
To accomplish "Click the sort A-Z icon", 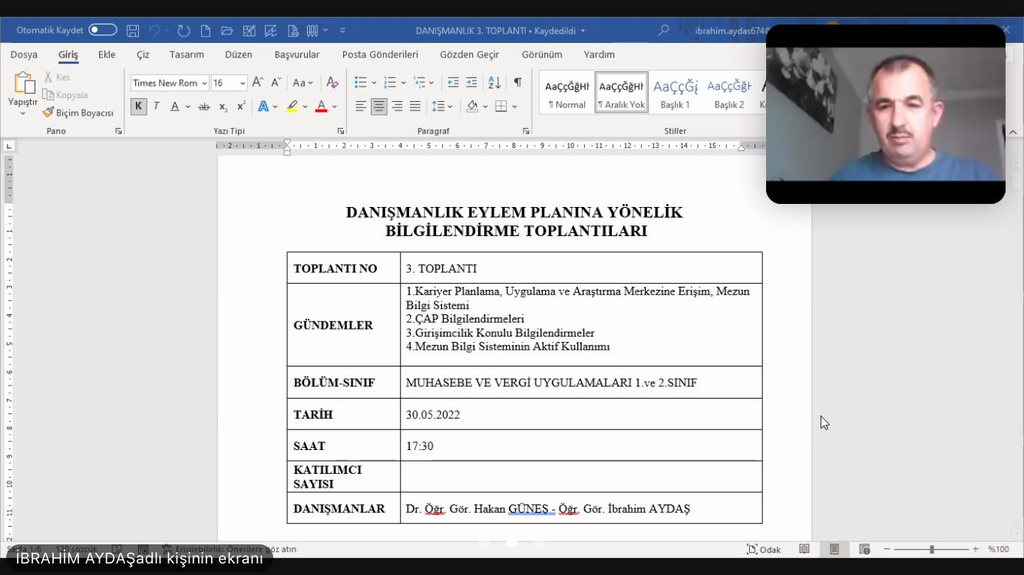I will pyautogui.click(x=494, y=82).
